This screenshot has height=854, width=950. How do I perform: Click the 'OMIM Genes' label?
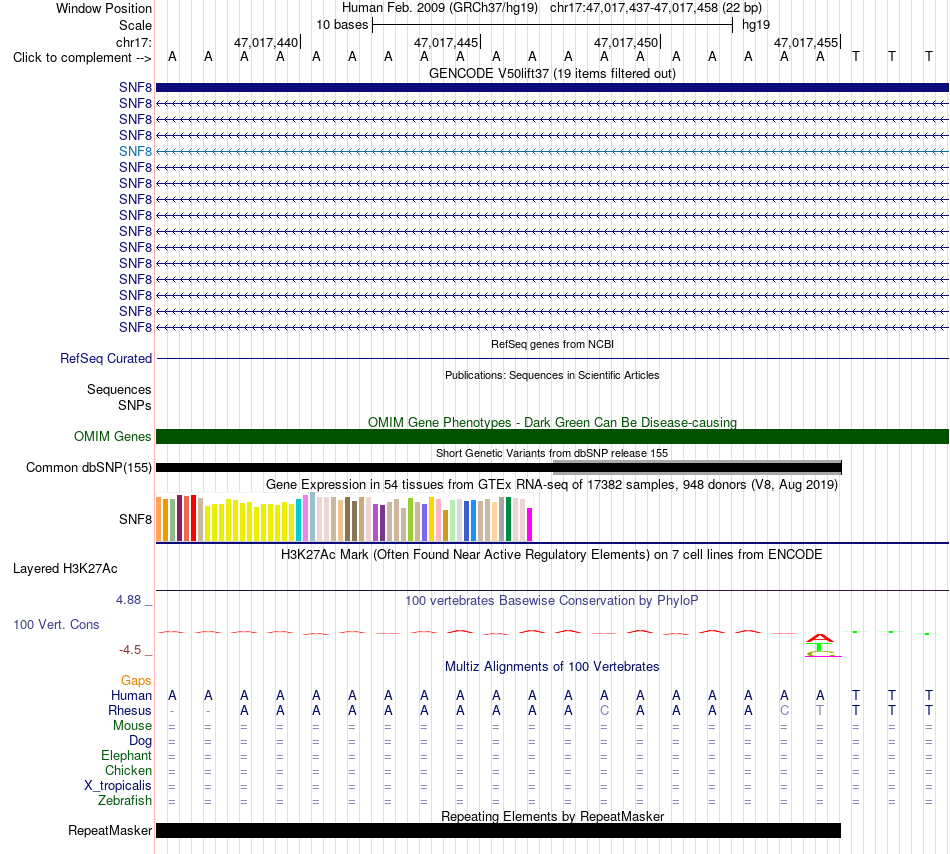pos(113,437)
